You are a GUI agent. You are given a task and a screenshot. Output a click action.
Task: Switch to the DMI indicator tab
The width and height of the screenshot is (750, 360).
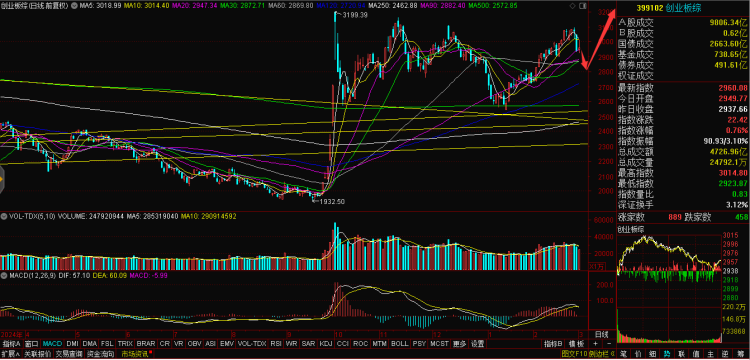[x=72, y=344]
